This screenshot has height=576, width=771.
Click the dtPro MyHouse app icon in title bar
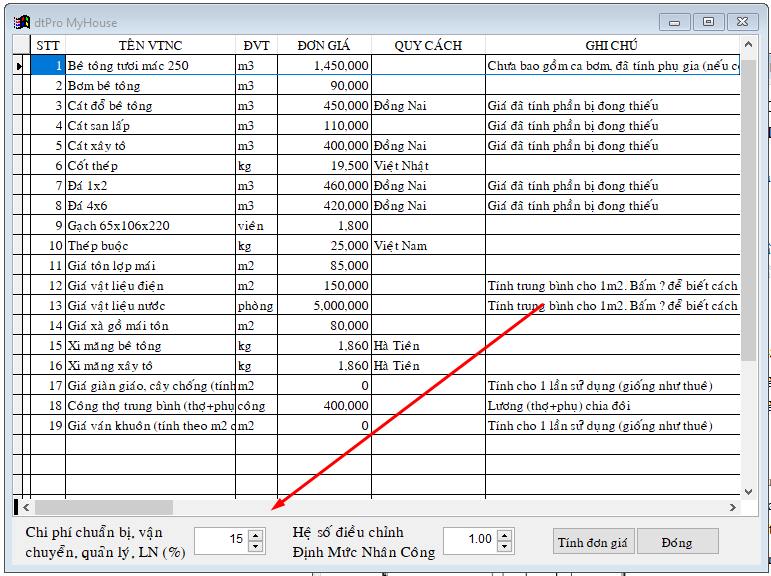point(19,21)
